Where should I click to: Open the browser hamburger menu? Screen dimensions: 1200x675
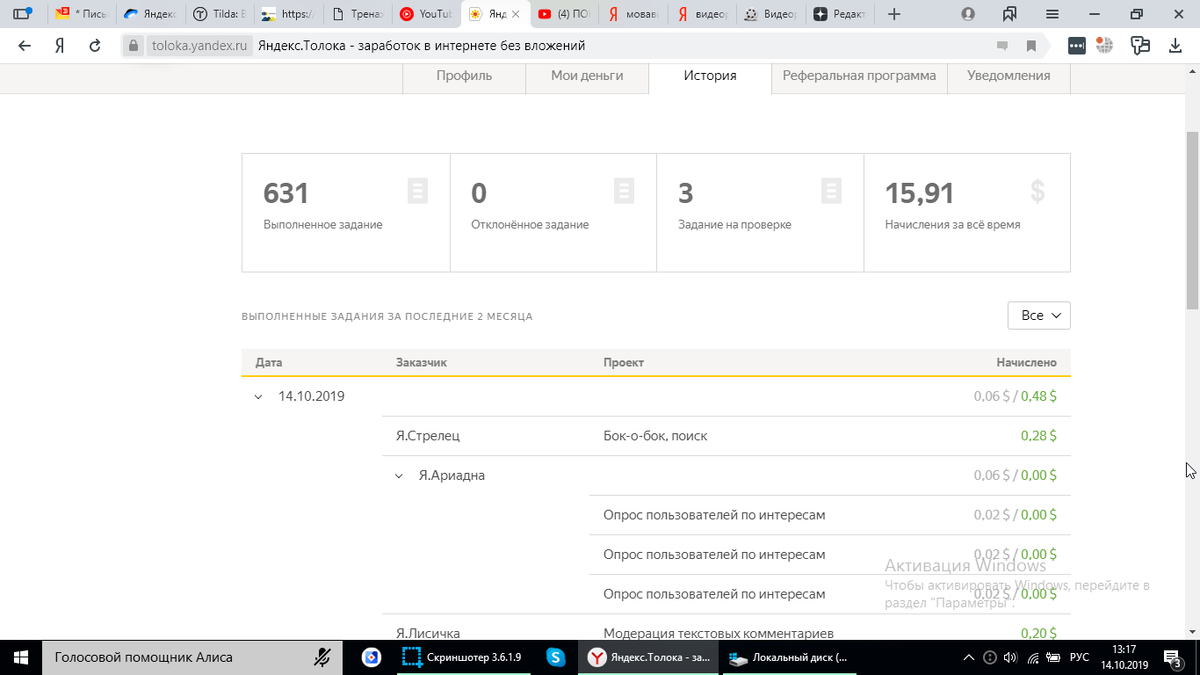(1052, 14)
